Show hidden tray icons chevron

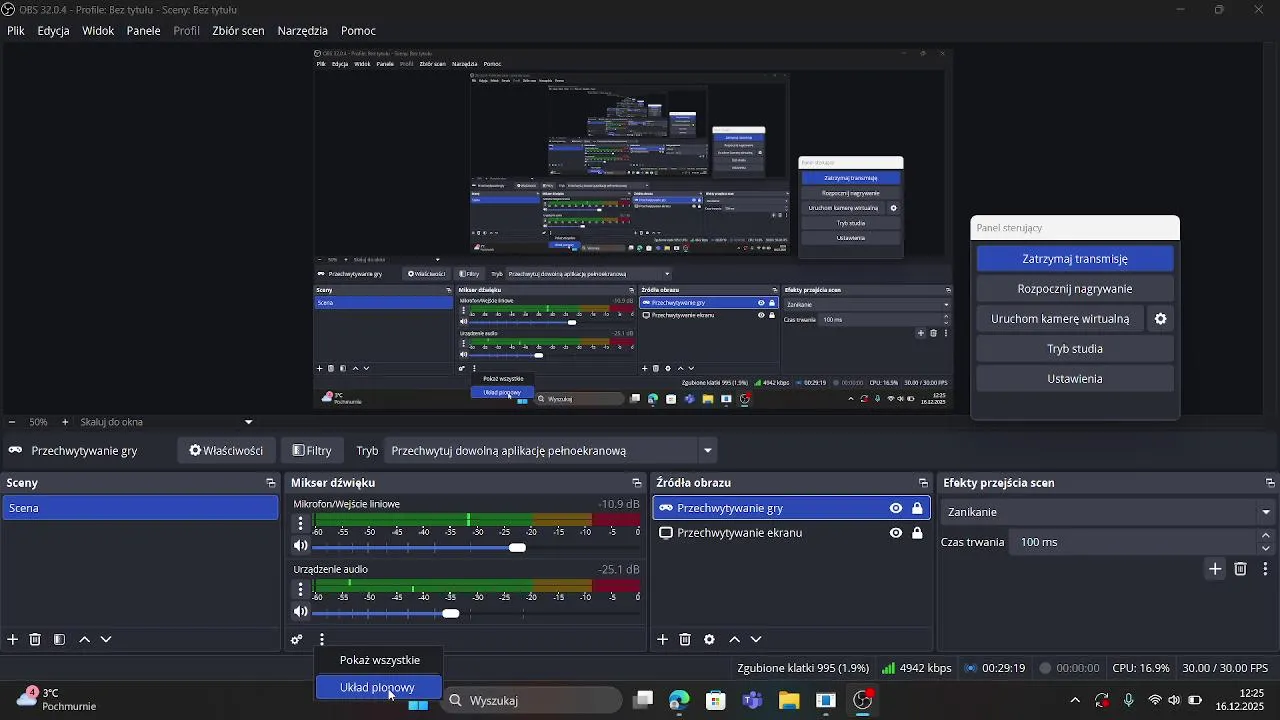1075,701
